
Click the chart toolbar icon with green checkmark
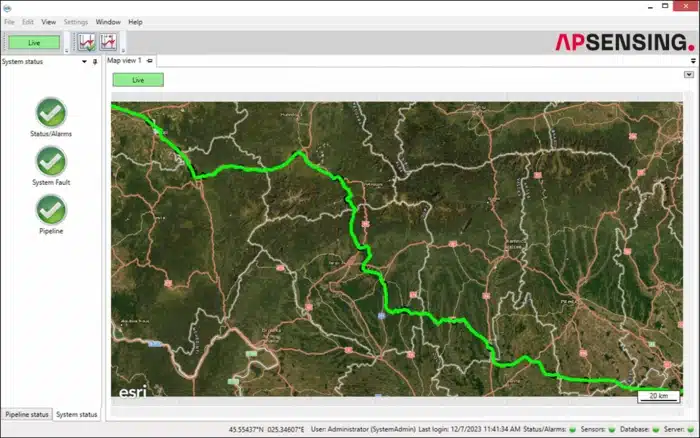tap(87, 42)
